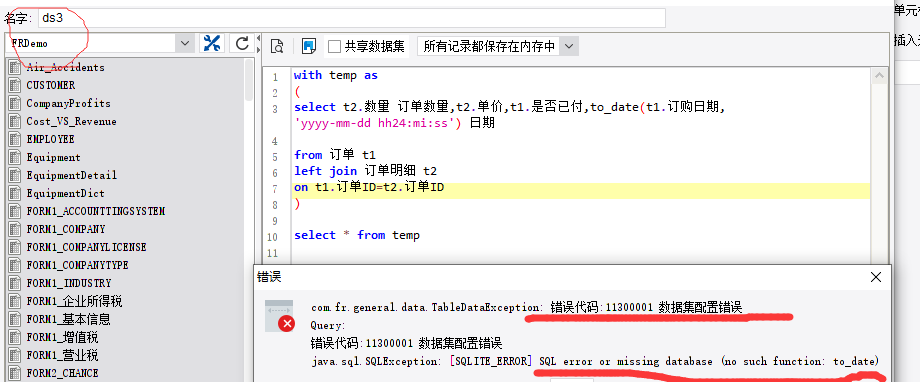Select the Equipment table

coord(53,157)
